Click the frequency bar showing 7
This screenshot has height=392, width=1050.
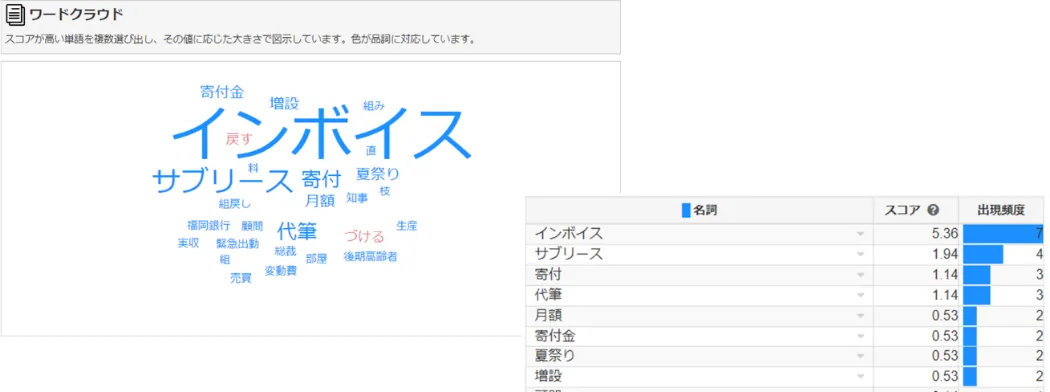click(x=1002, y=234)
